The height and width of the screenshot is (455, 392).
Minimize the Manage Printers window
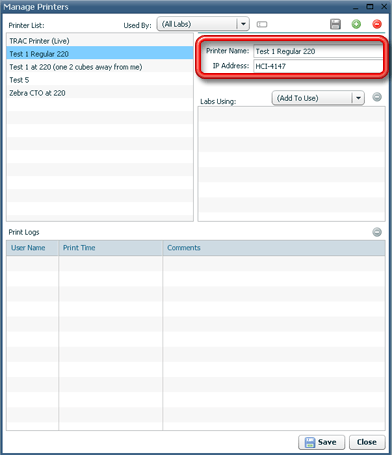pos(356,7)
